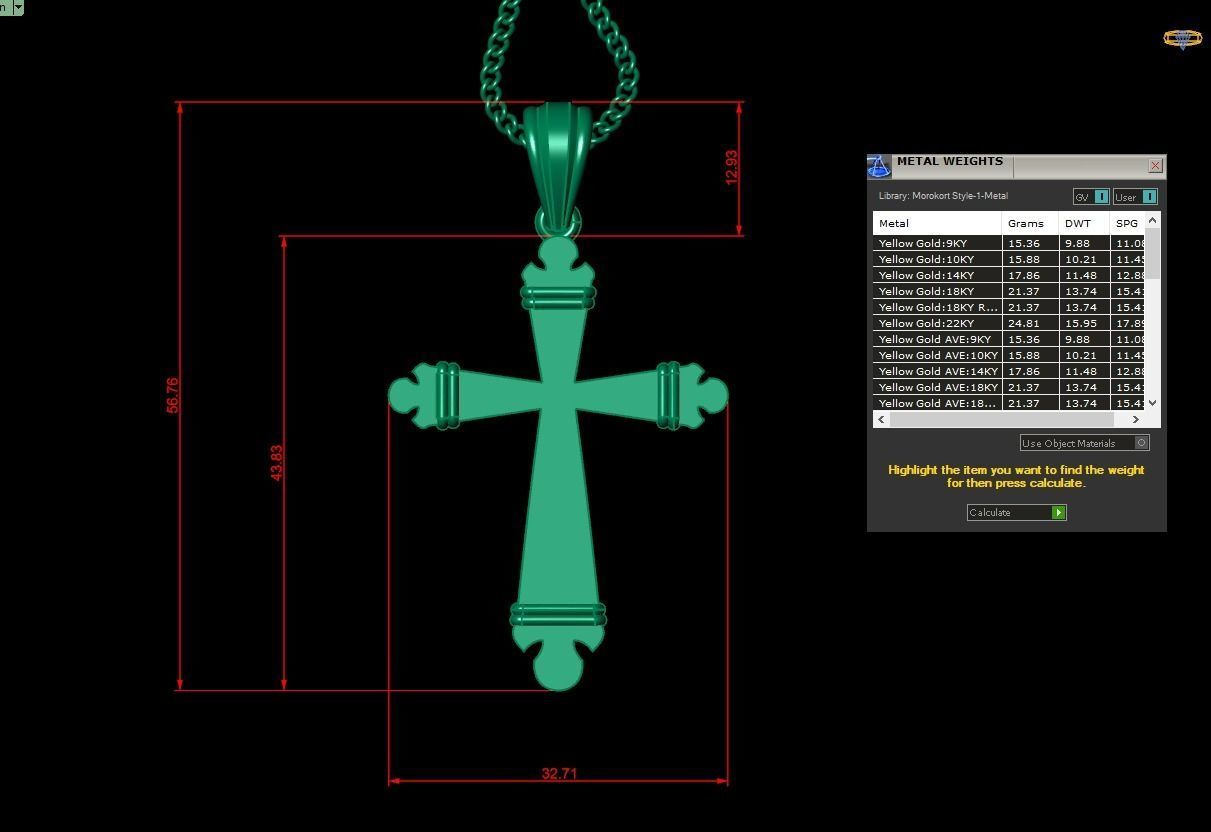This screenshot has height=832, width=1211.
Task: Select the Yellow Gold:9KY row
Action: click(1010, 244)
